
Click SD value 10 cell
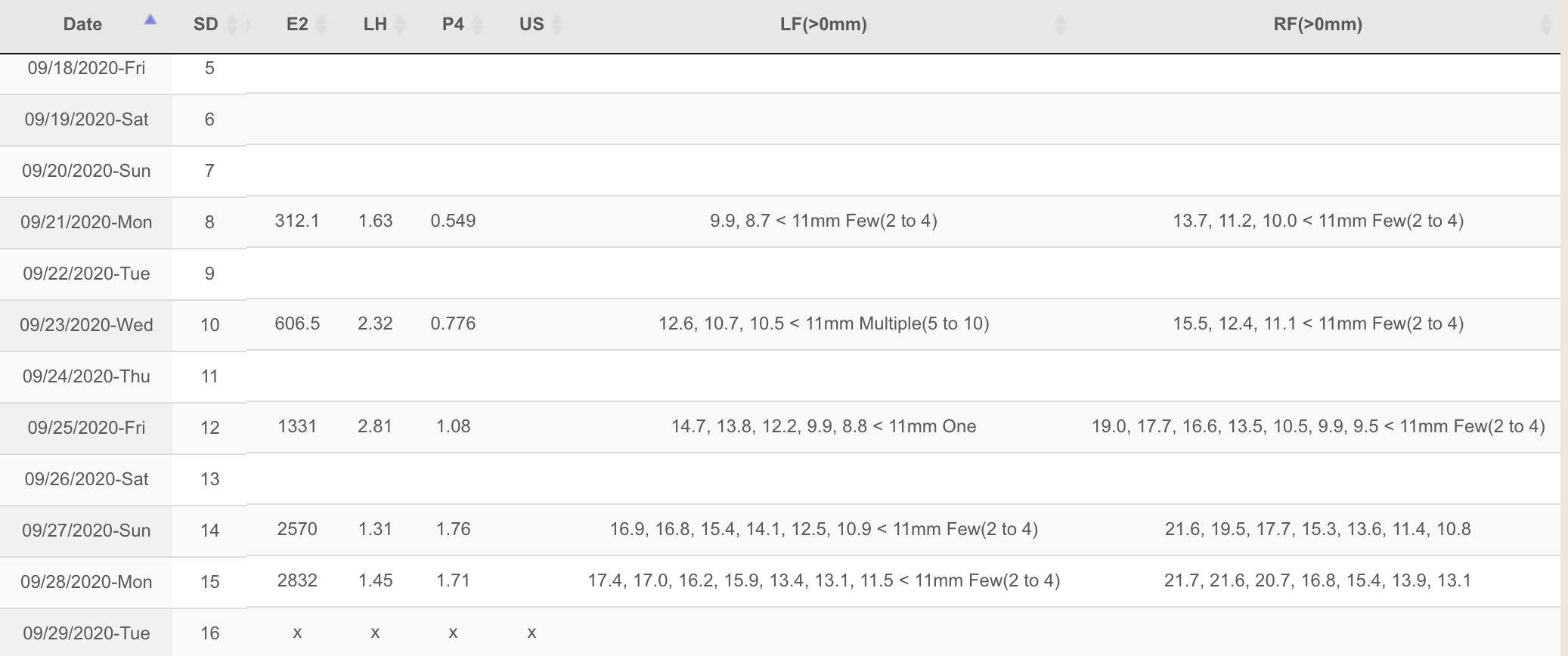209,325
